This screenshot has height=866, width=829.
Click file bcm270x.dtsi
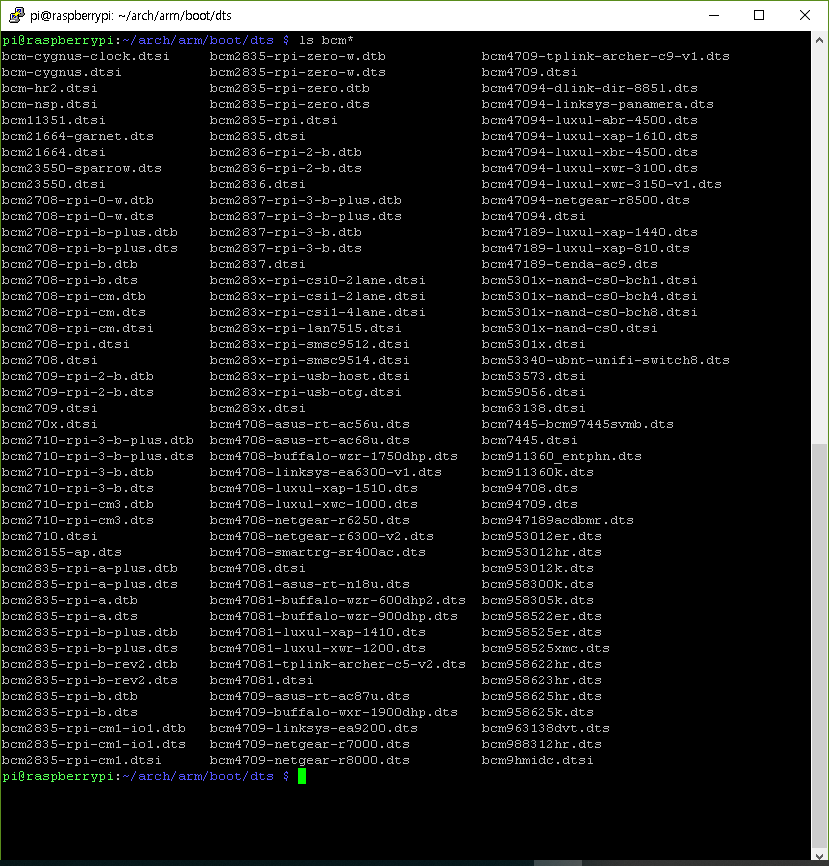point(50,425)
